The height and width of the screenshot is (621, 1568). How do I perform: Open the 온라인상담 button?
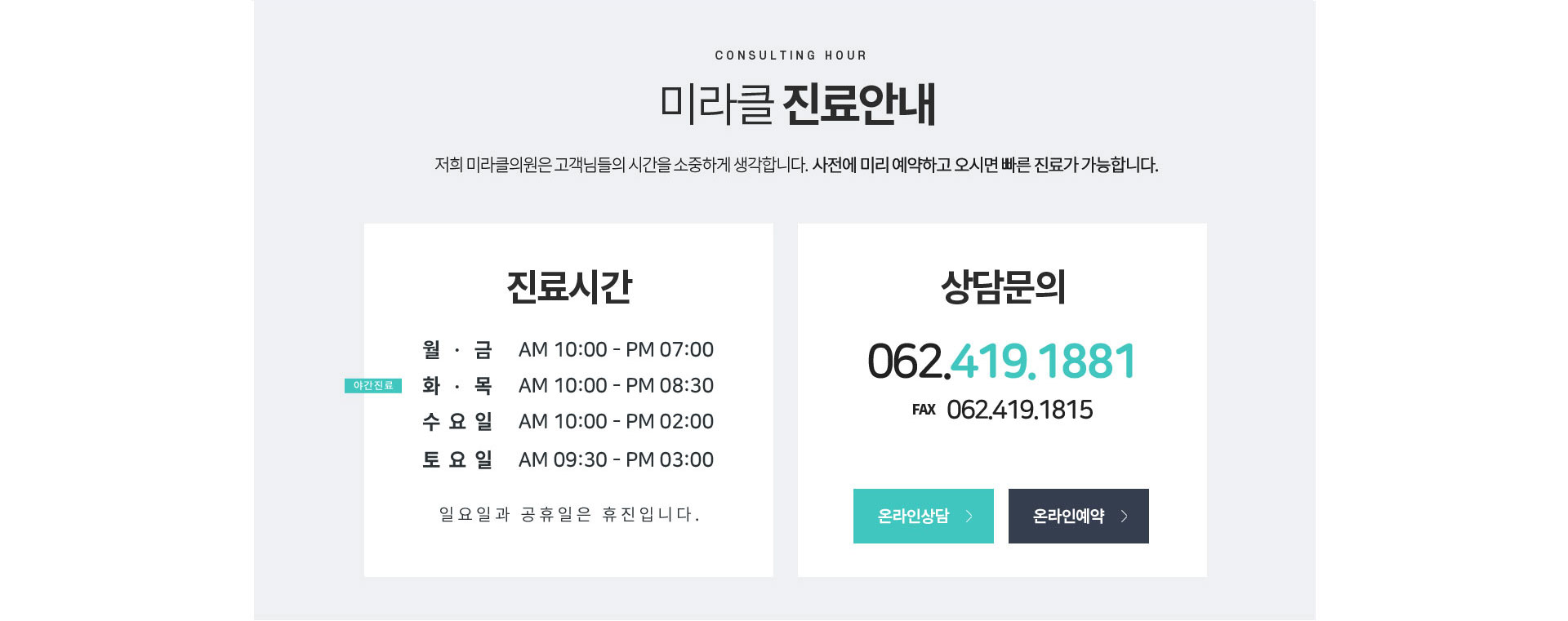coord(923,516)
